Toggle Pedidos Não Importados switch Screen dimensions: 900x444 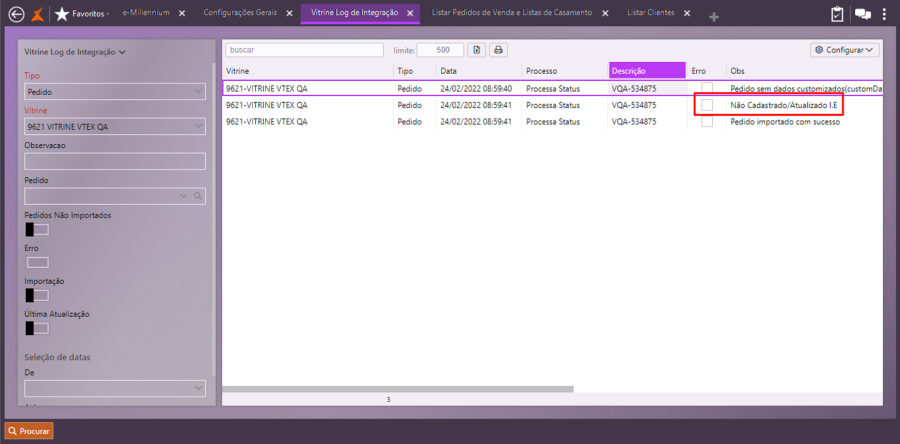coord(37,229)
